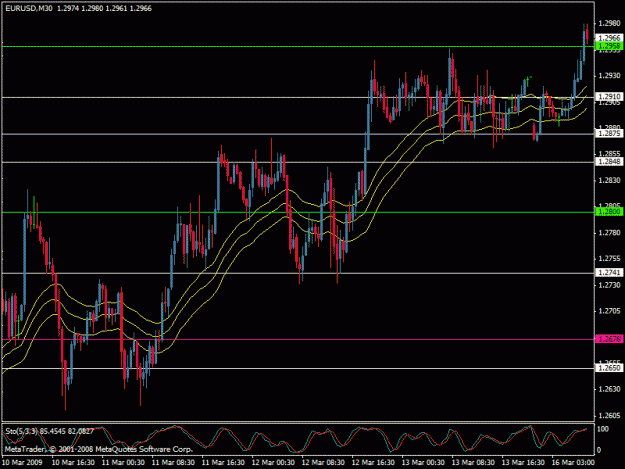Screen dimensions: 625x469
Task: Click the 1.2980 price axis value
Action: pos(609,24)
